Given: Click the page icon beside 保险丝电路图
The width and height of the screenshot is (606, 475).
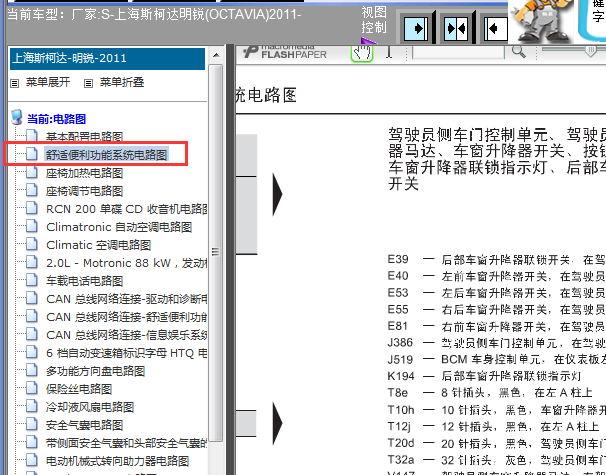Looking at the screenshot, I should coord(32,388).
